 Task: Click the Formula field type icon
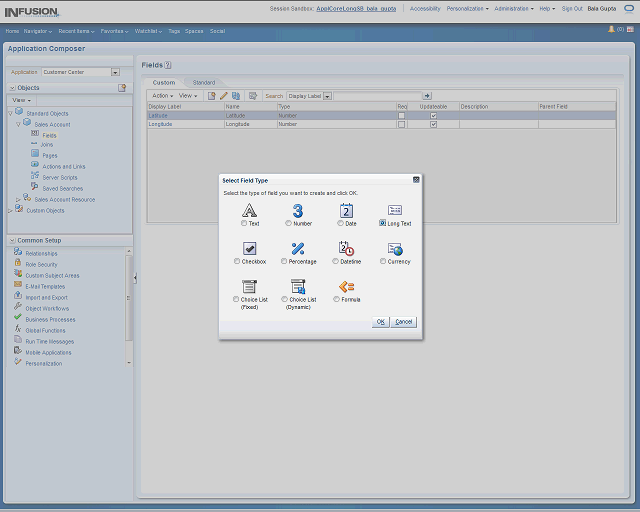point(346,286)
